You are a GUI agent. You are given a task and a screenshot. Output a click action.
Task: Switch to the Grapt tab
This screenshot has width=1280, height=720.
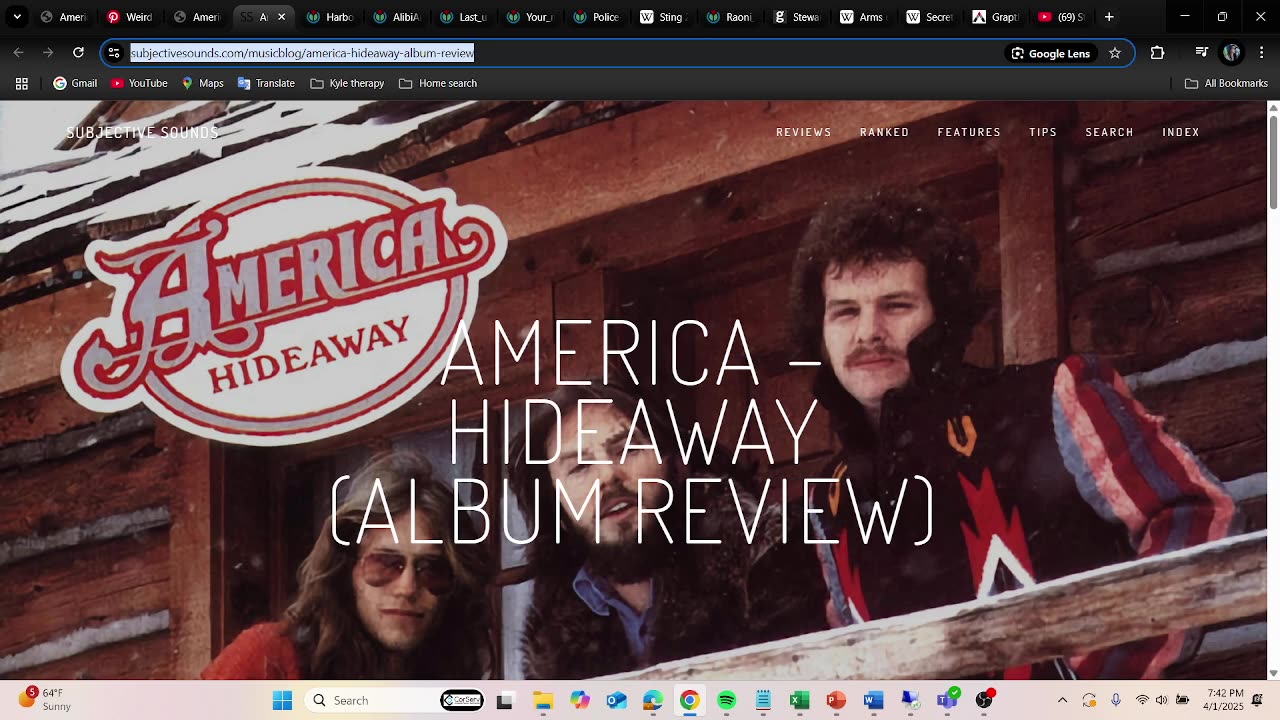click(995, 17)
